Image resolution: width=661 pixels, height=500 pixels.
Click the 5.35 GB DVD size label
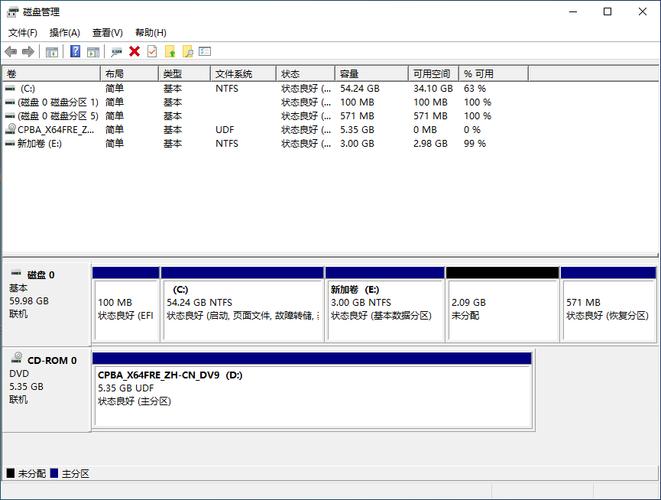coord(26,387)
